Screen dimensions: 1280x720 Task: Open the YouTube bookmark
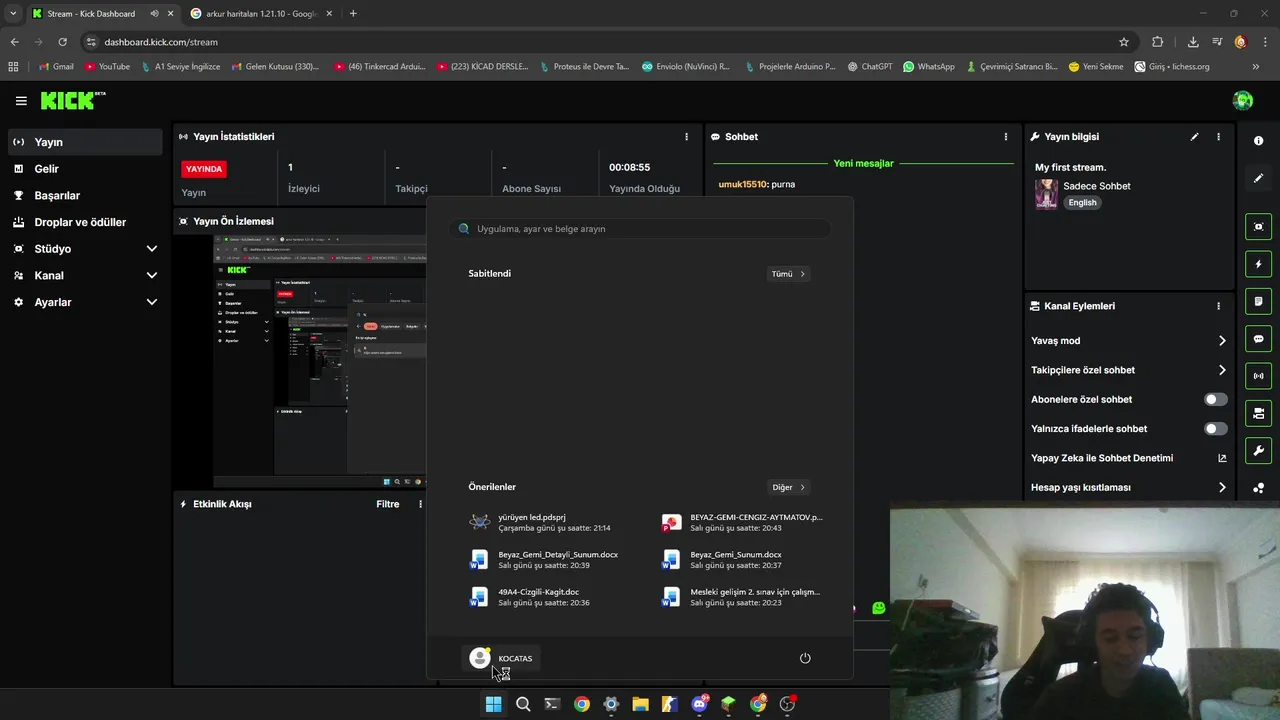(x=108, y=67)
